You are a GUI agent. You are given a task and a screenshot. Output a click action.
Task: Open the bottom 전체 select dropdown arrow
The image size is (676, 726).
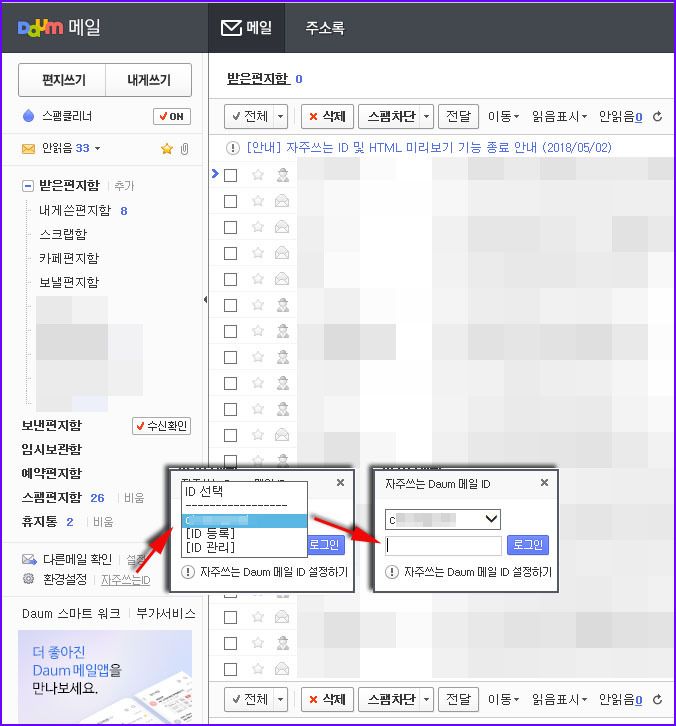click(280, 699)
